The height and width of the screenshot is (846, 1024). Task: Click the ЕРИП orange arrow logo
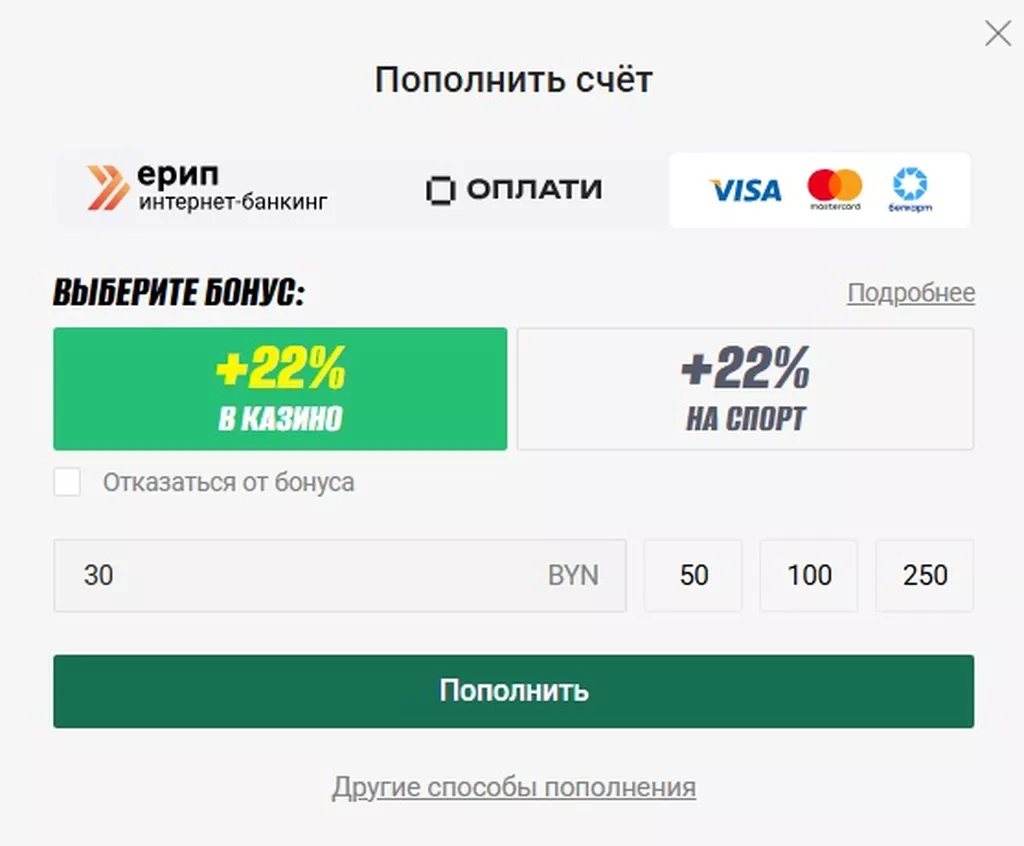[x=107, y=188]
